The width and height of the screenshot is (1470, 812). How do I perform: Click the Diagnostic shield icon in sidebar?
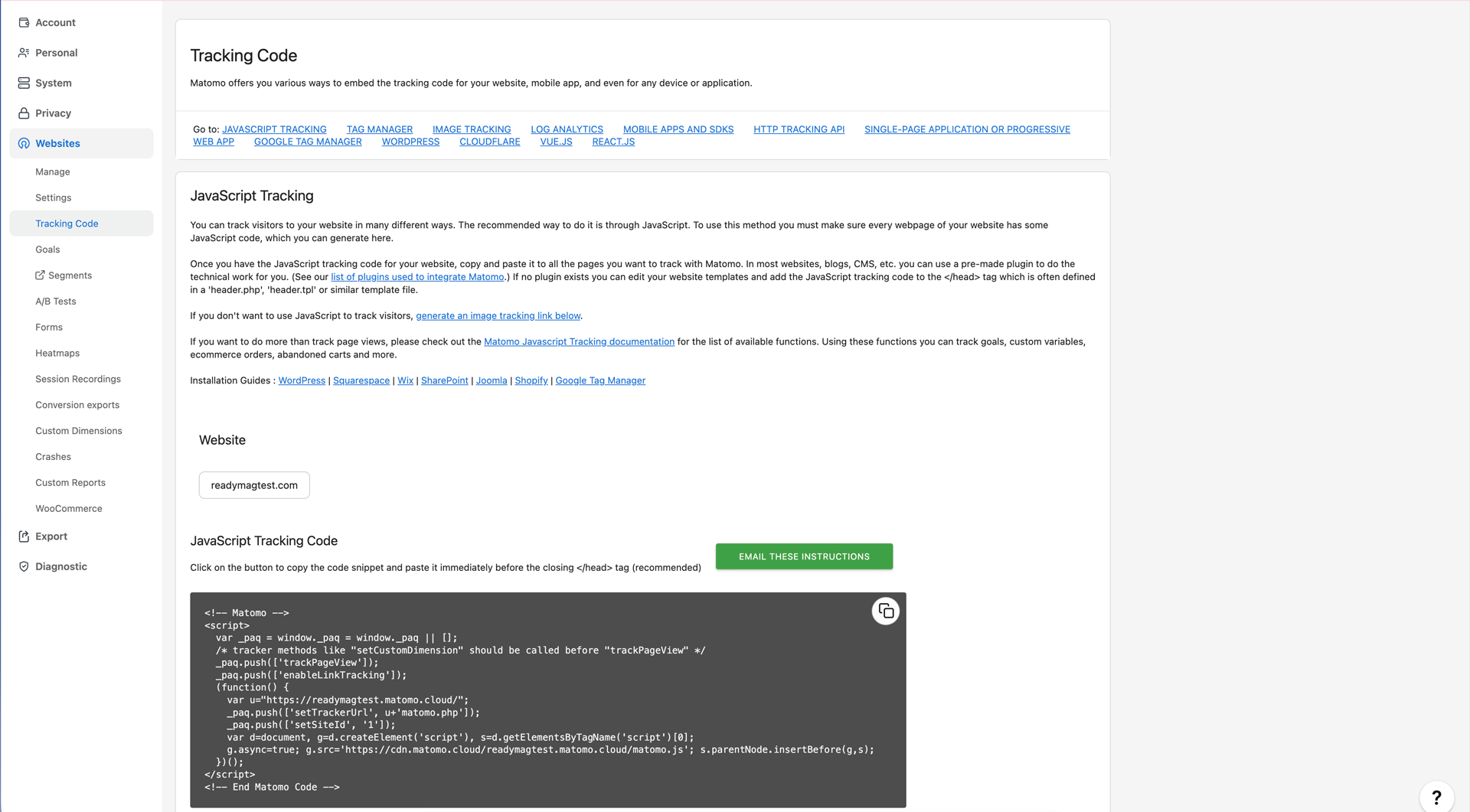(24, 566)
